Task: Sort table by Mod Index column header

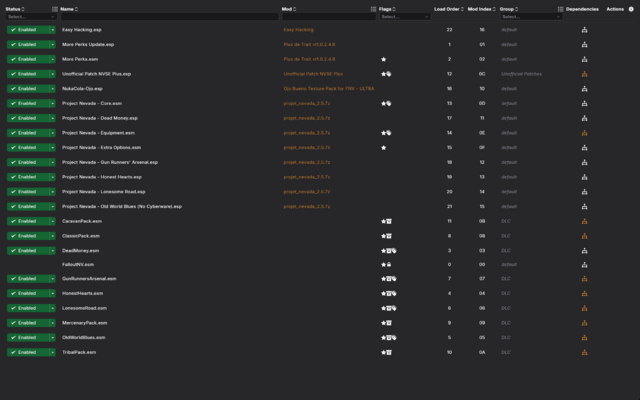Action: (482, 9)
